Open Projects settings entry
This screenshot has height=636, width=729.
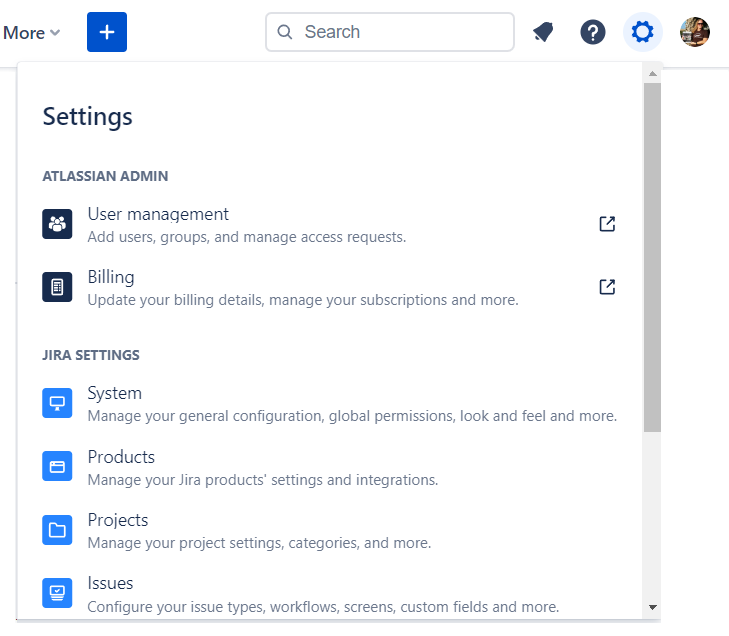pyautogui.click(x=118, y=520)
